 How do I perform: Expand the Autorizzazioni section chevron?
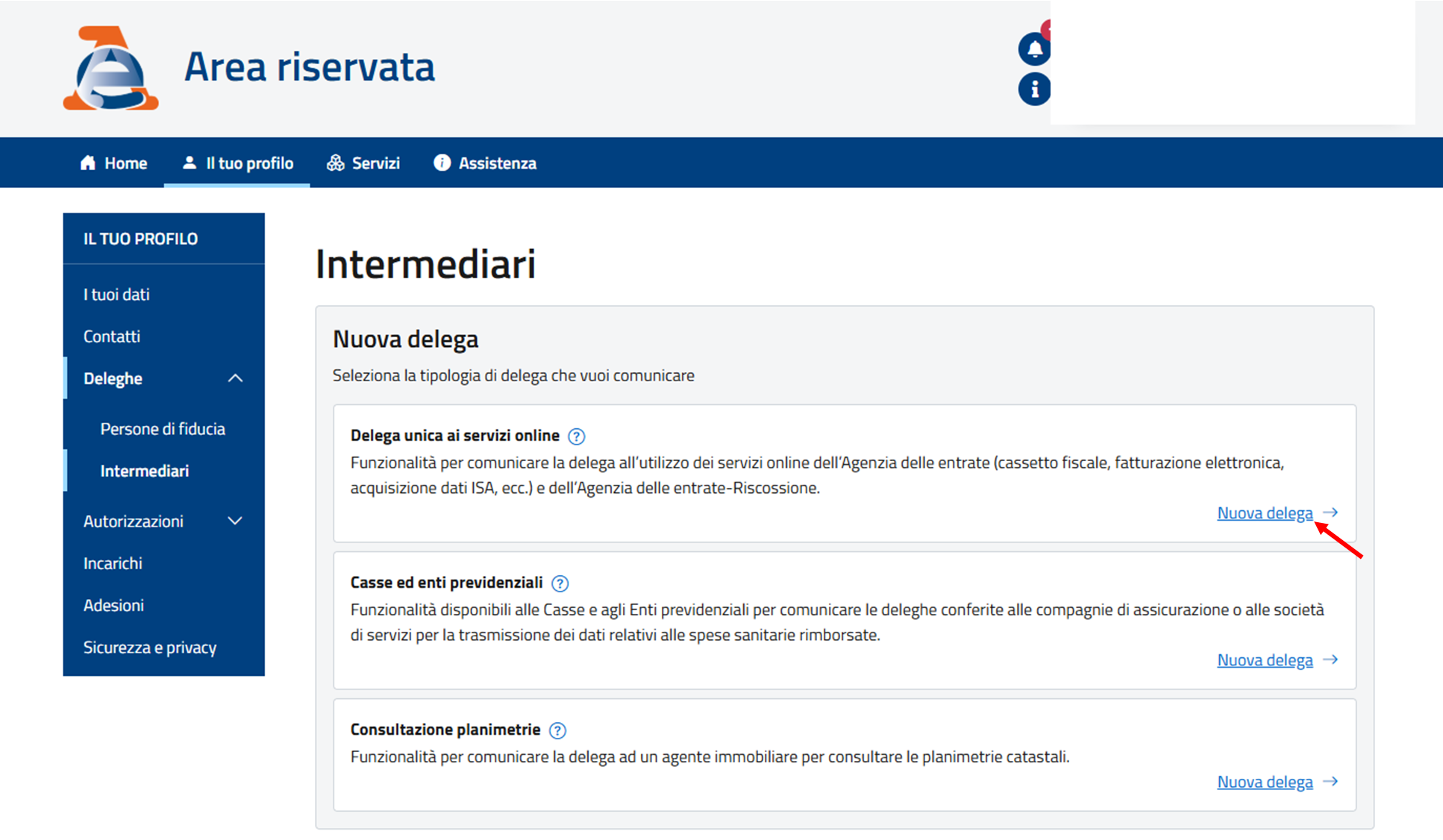click(235, 521)
